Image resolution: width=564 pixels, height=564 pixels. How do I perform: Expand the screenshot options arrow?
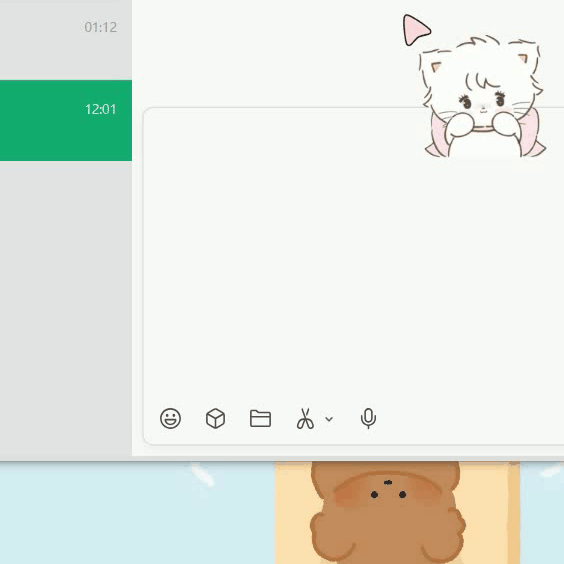329,419
